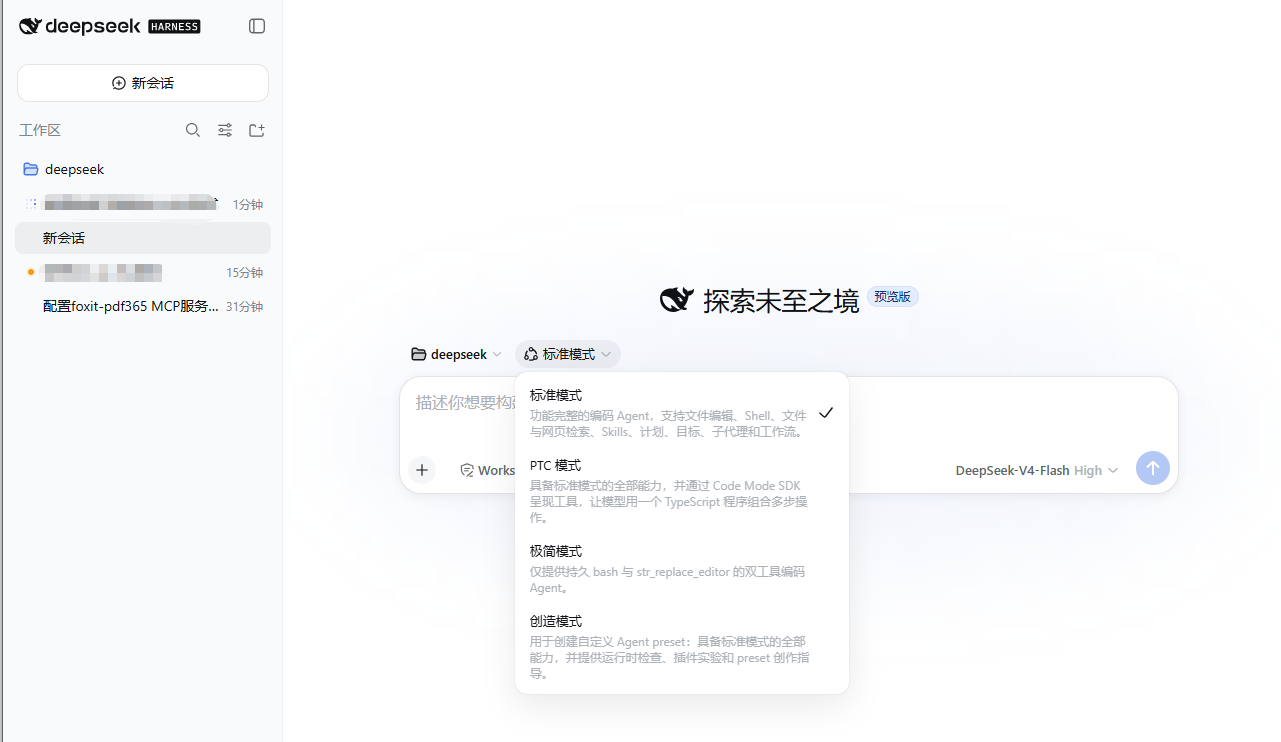Open the 配置foxit-pdf365 MCP服务 conversation
This screenshot has width=1281, height=742.
coord(143,306)
